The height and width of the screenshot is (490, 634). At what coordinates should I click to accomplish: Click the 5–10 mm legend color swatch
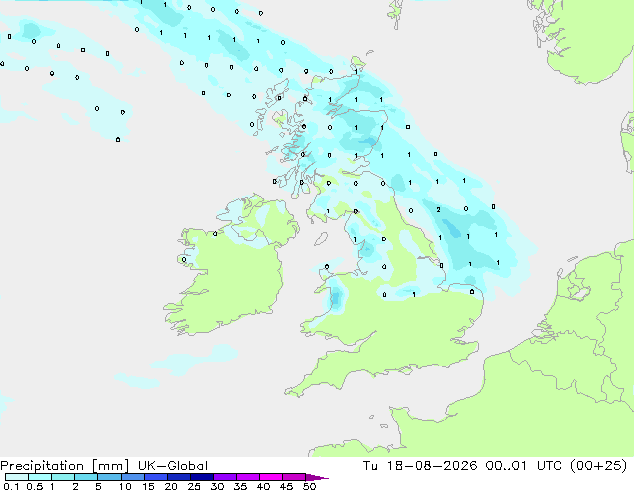coord(109,477)
